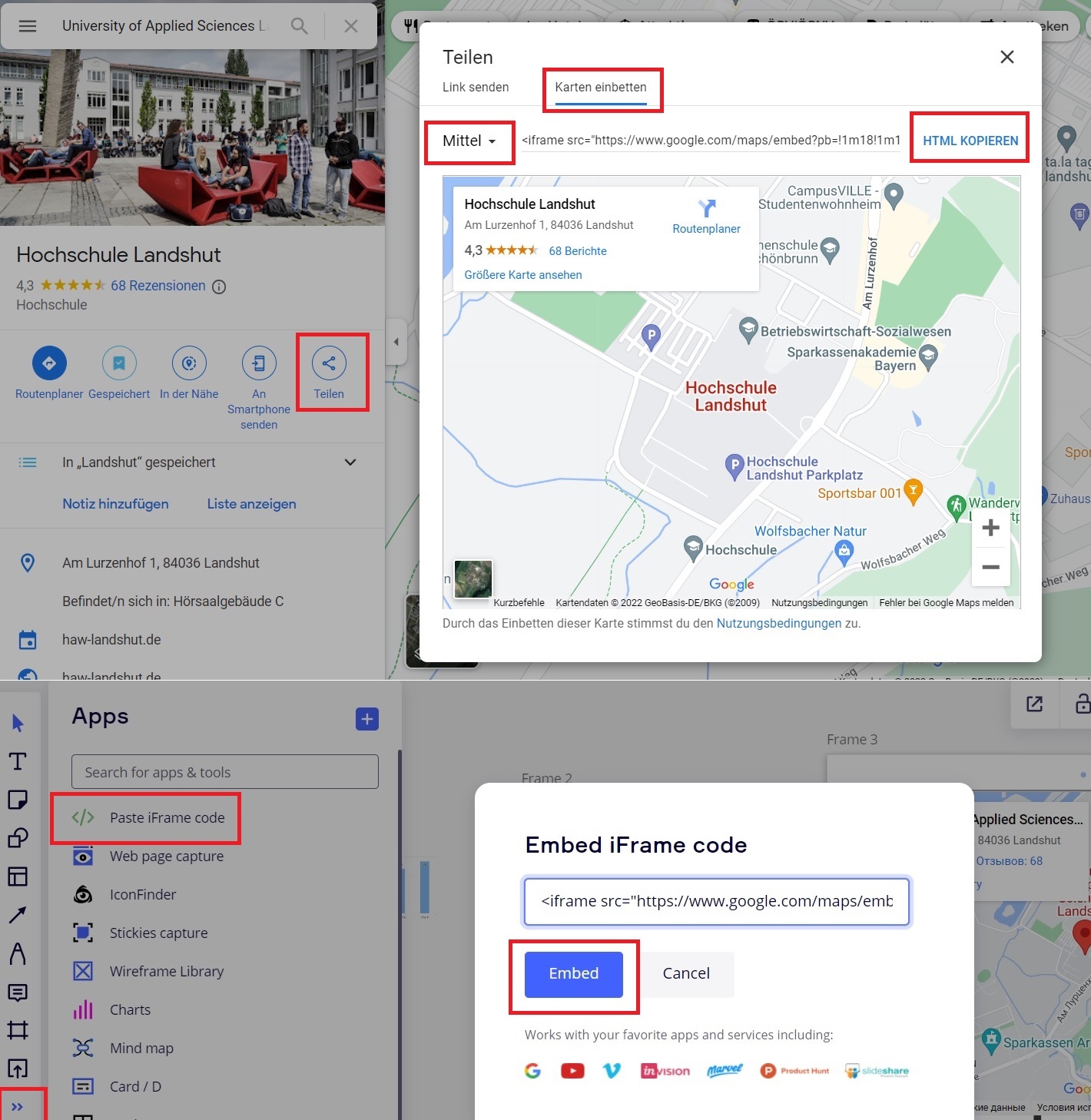Select the Sticky note tool

coord(18,800)
